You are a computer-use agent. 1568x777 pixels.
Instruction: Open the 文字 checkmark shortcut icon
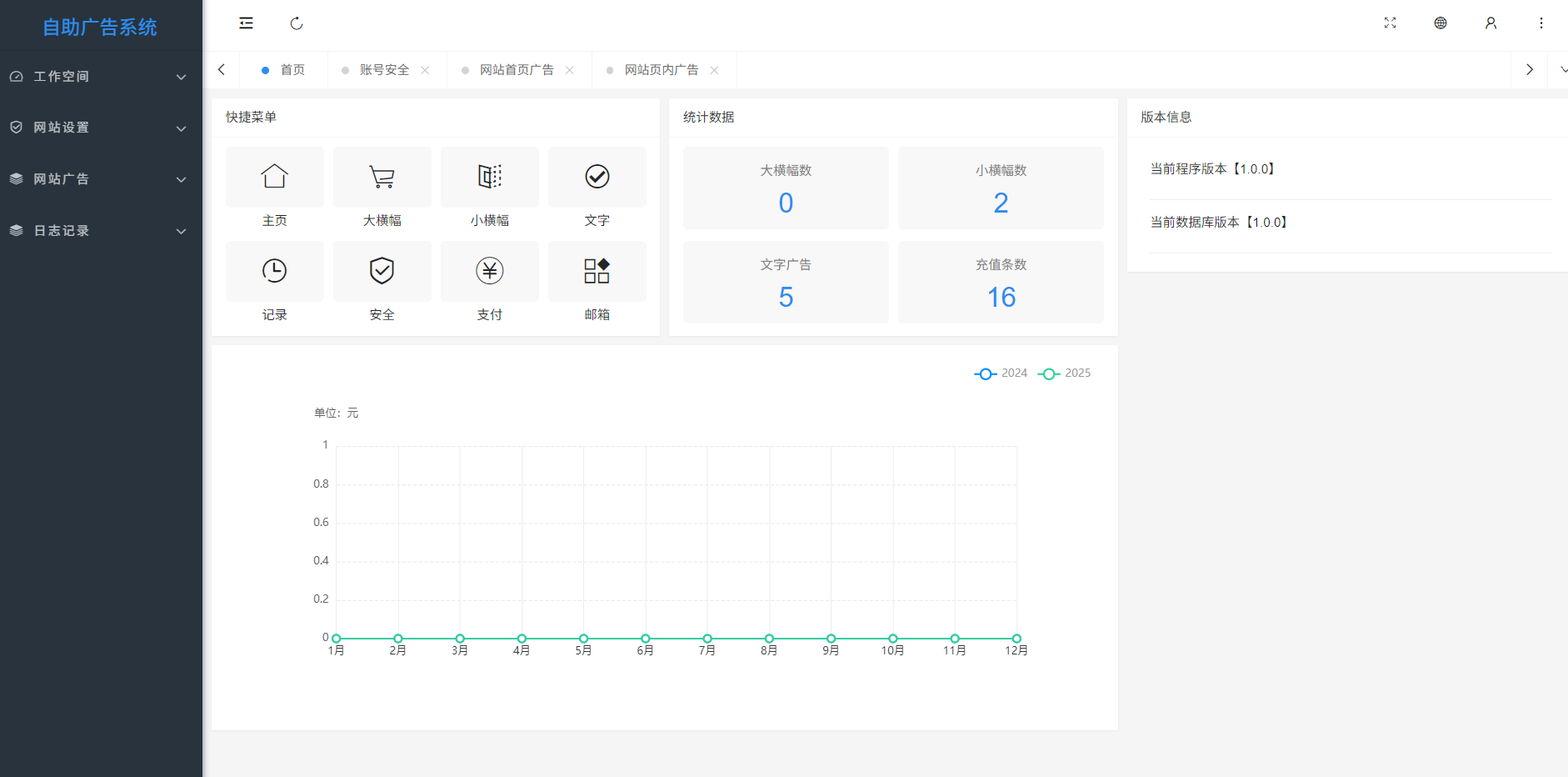pyautogui.click(x=597, y=177)
